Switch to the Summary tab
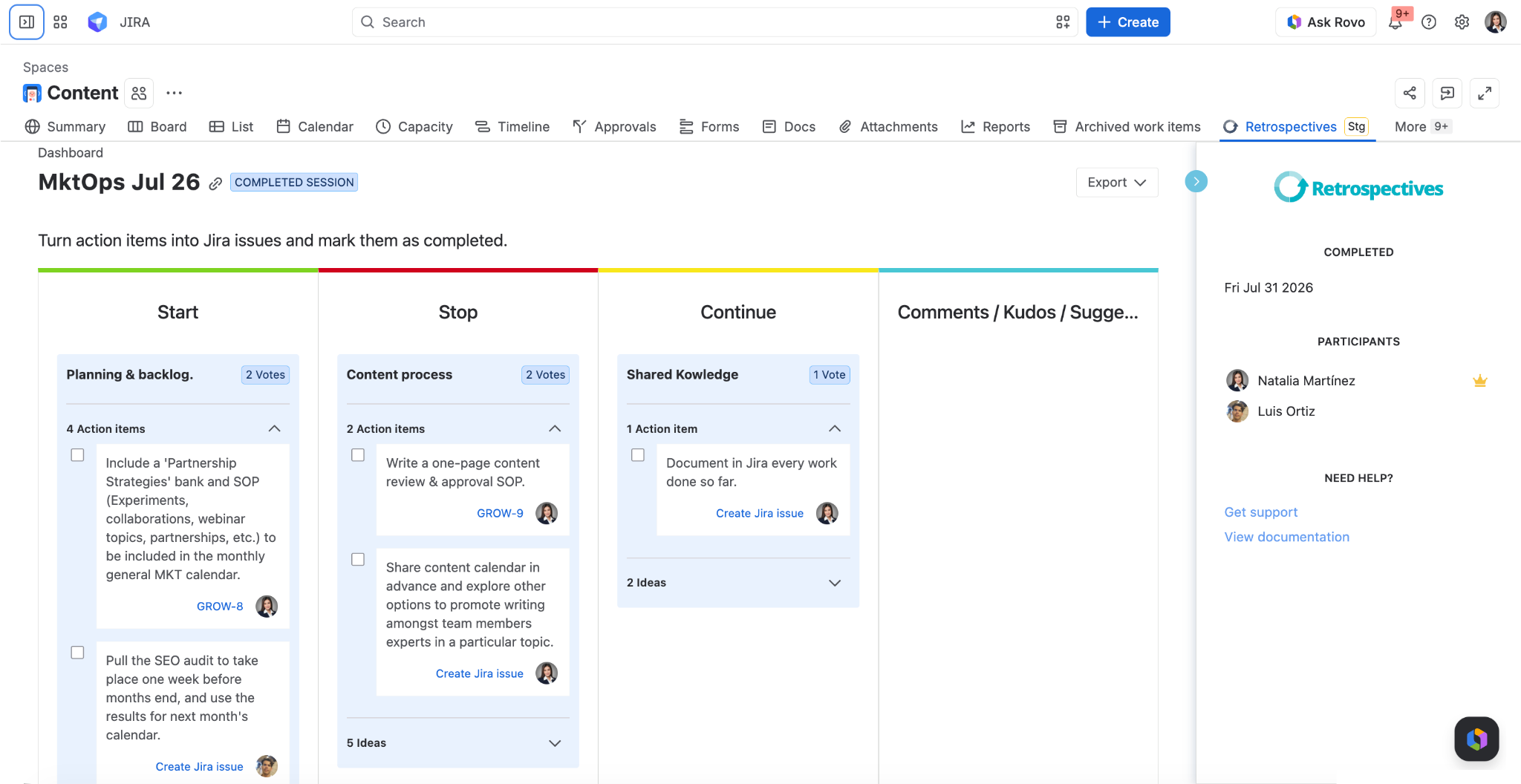 [65, 127]
